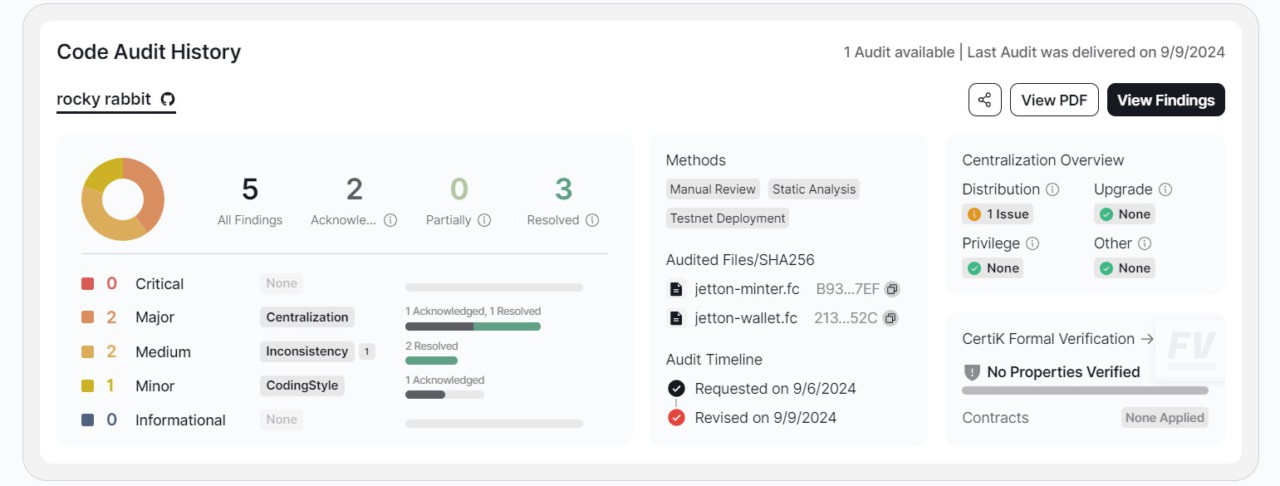Click info icon beside Distribution
Screen dimensions: 1280x486
(1052, 189)
